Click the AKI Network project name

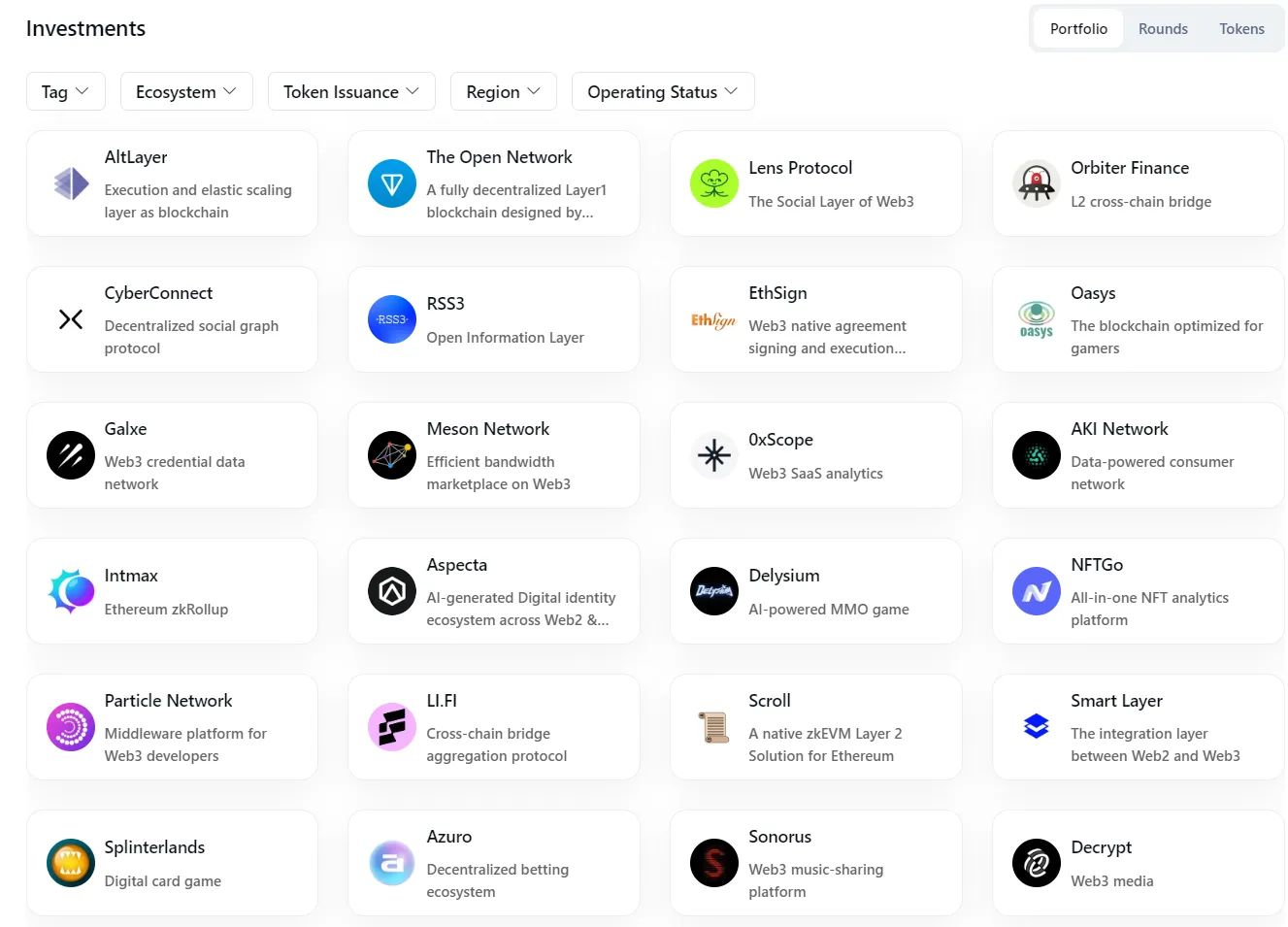pyautogui.click(x=1119, y=429)
